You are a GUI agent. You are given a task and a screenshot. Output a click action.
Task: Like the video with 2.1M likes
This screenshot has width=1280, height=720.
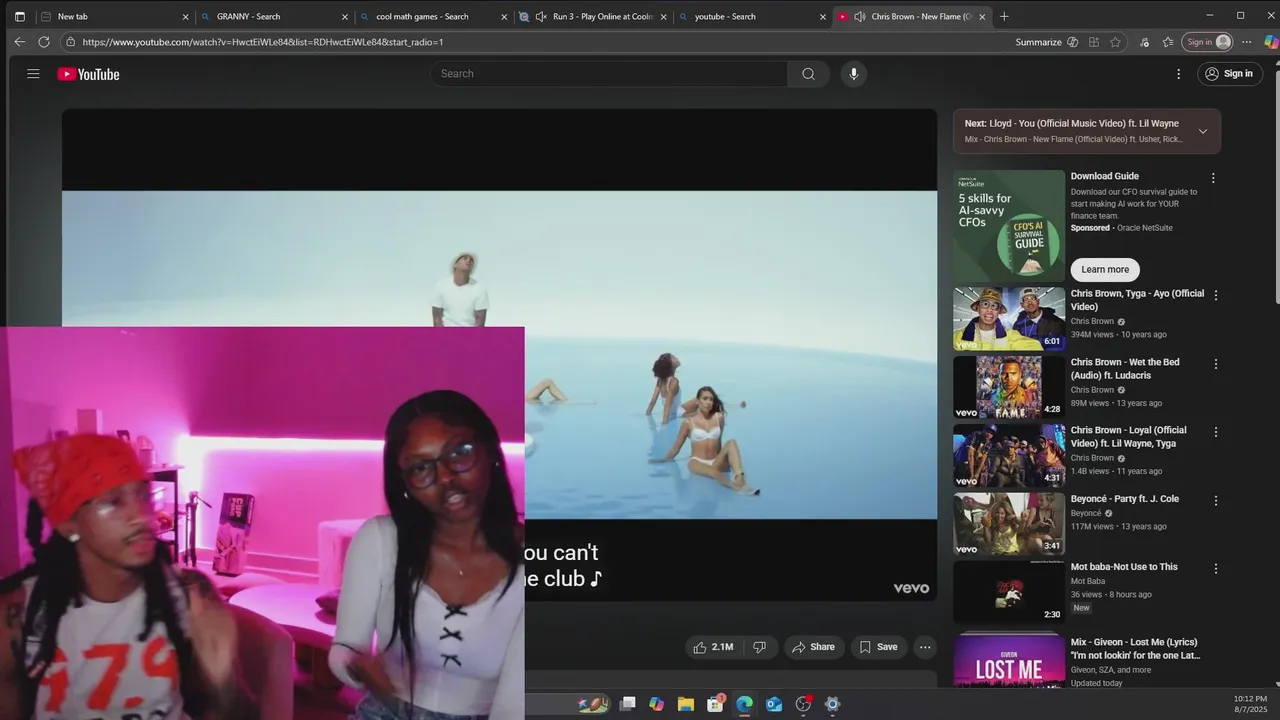click(x=714, y=647)
